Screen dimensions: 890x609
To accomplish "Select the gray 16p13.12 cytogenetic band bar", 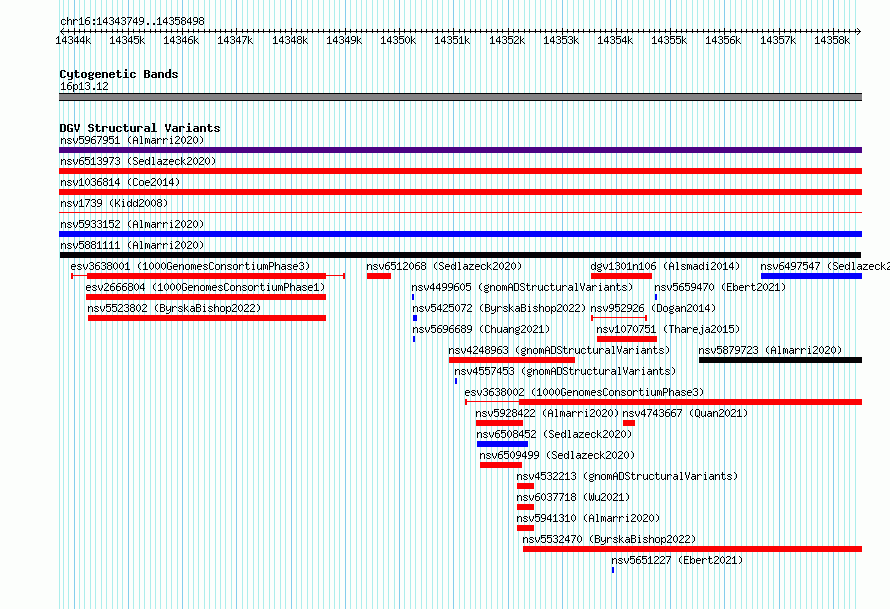I will [x=460, y=97].
